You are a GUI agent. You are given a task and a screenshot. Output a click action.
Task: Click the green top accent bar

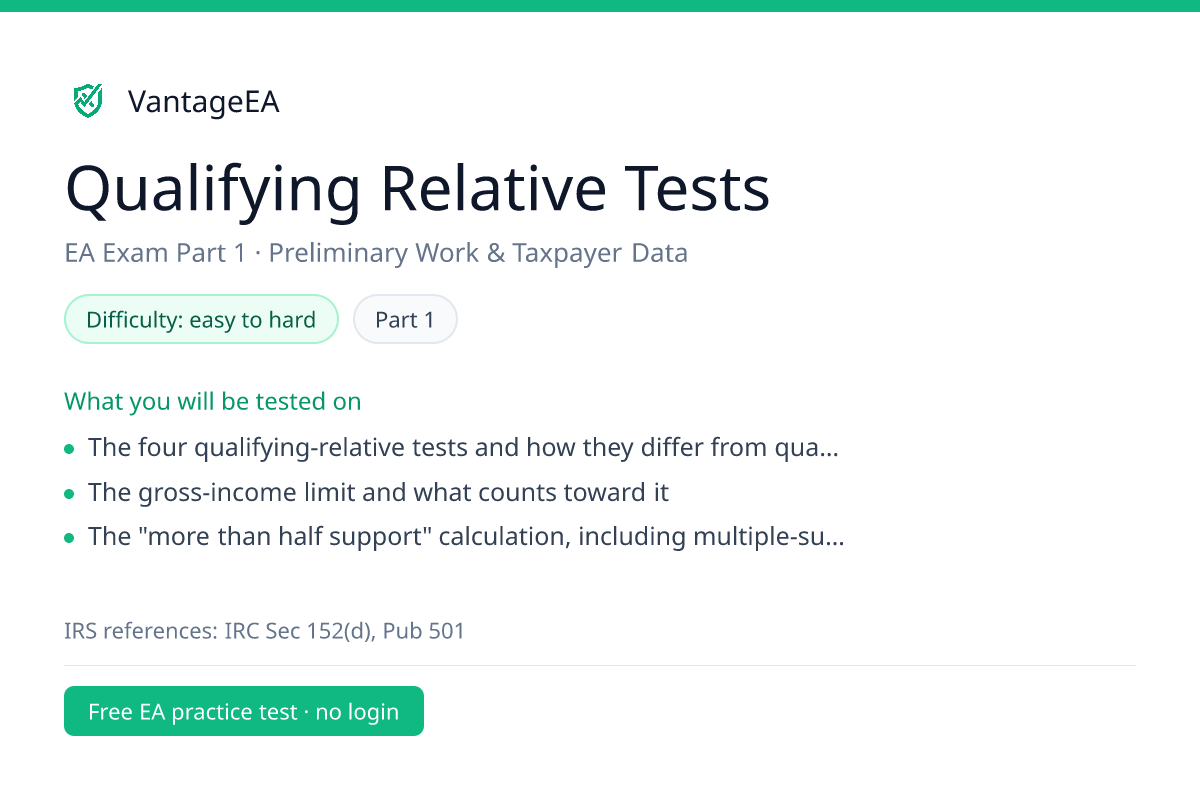(600, 6)
